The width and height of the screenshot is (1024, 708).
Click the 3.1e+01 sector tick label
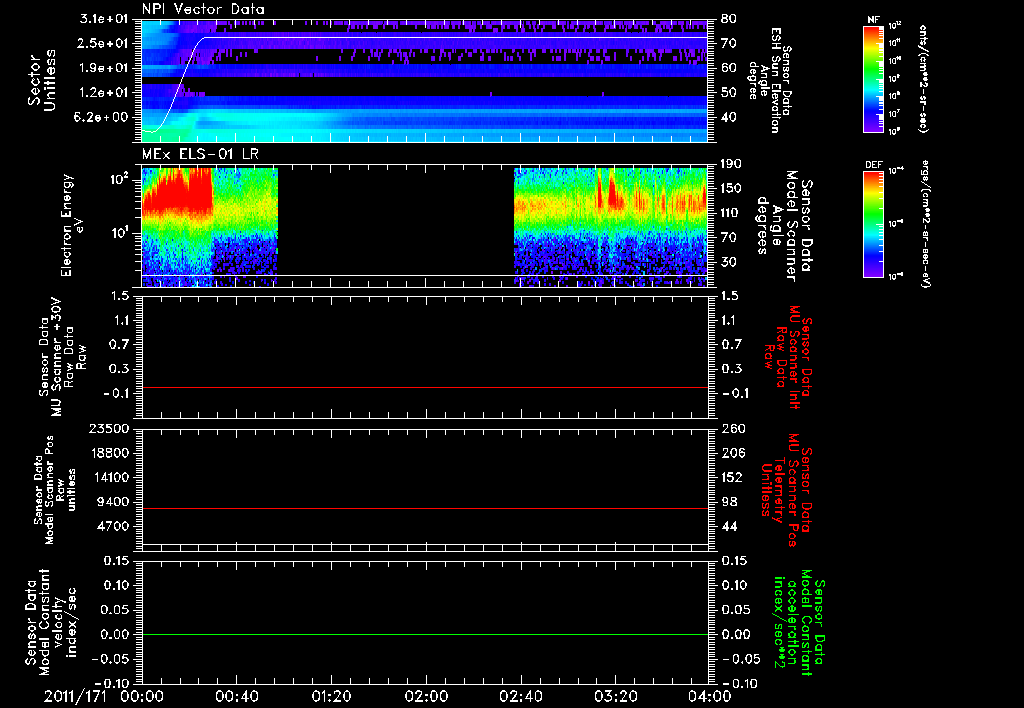tap(103, 19)
